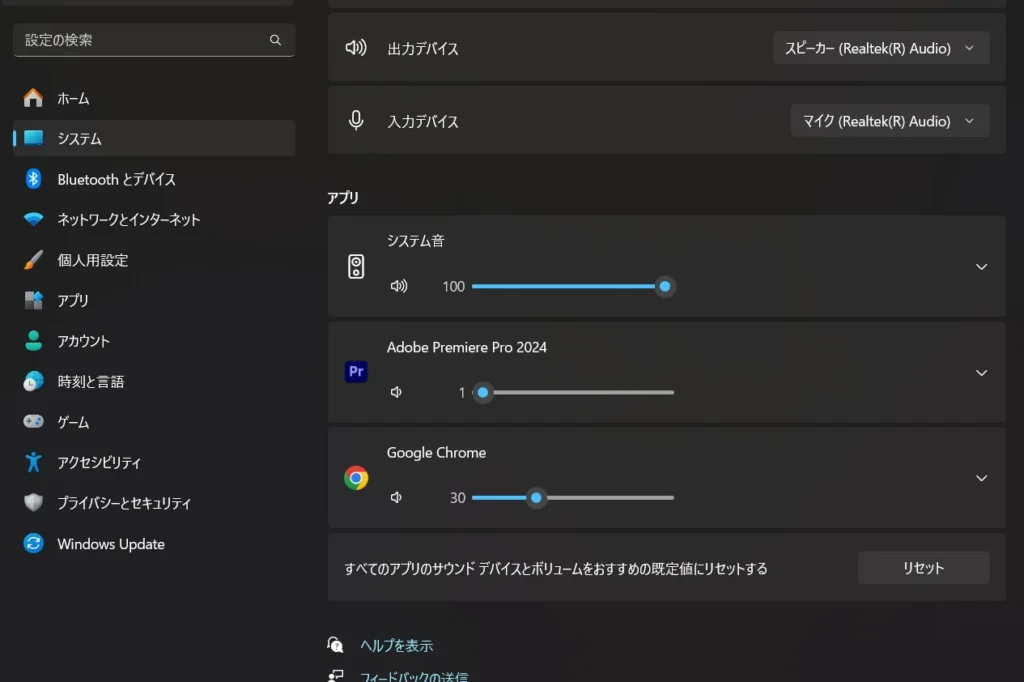
Task: Click the Google Chrome app icon
Action: (356, 478)
